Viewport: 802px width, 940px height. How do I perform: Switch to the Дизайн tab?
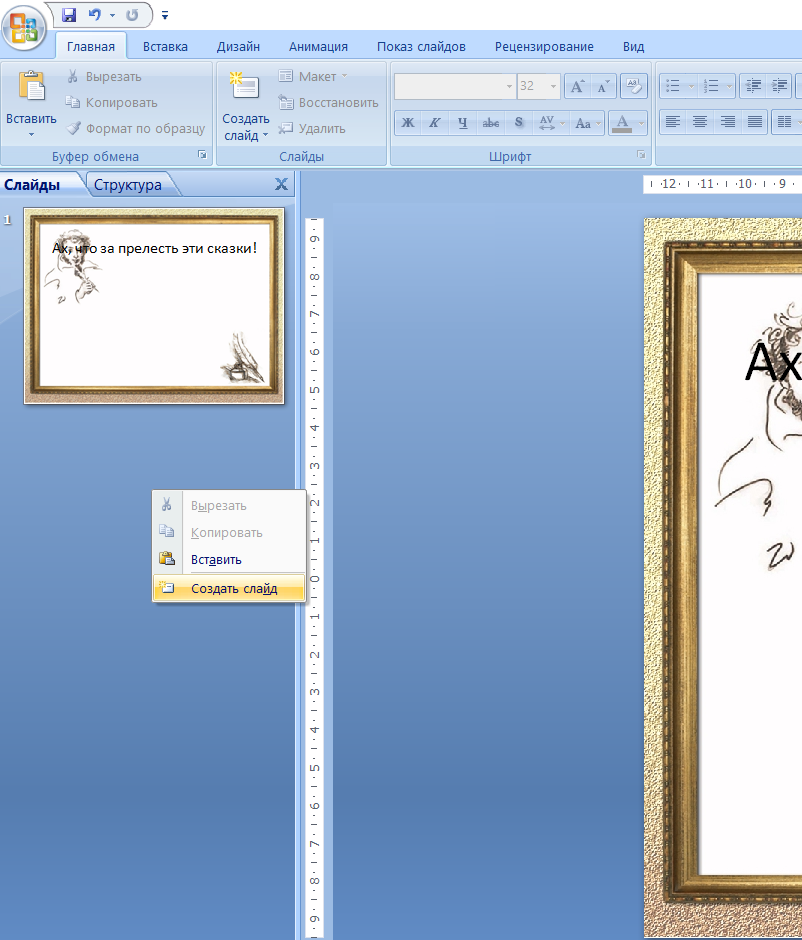click(238, 47)
